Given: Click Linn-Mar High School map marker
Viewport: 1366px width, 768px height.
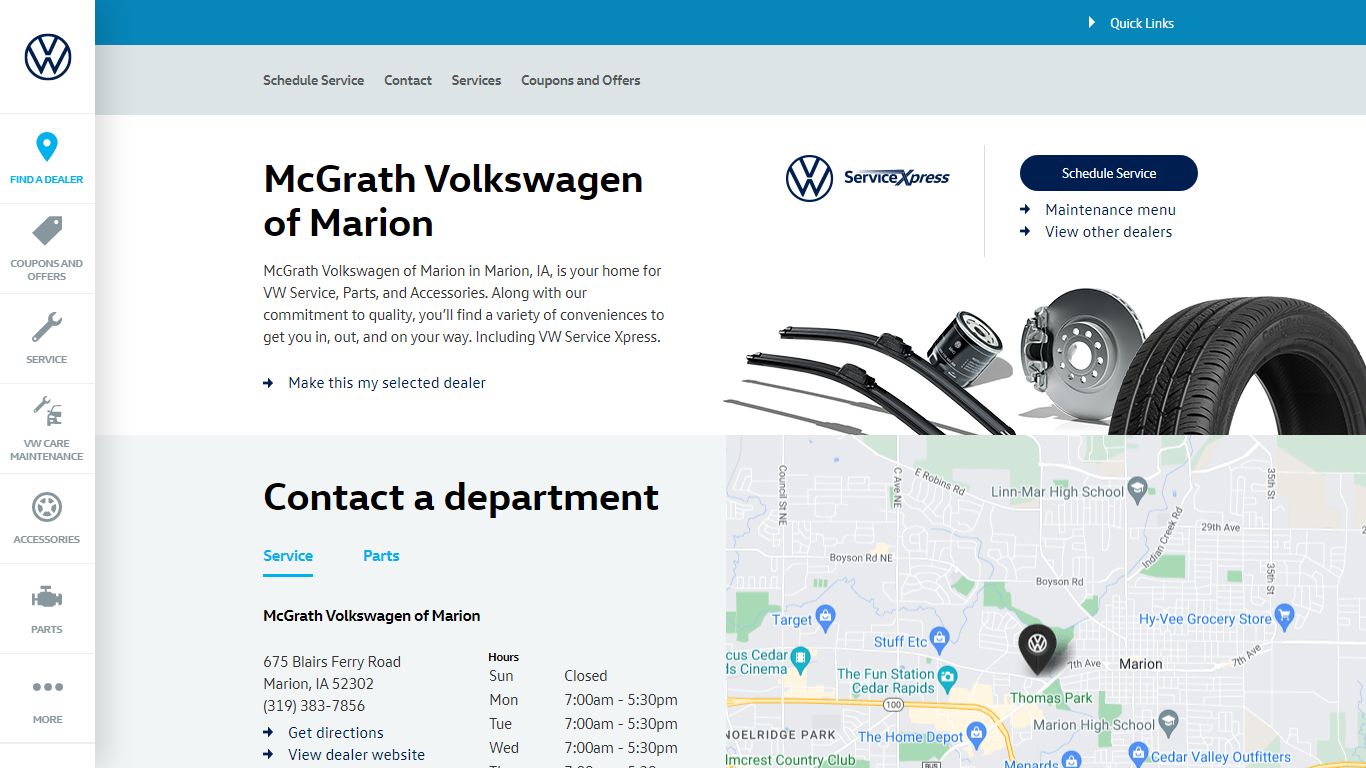Looking at the screenshot, I should click(1136, 488).
